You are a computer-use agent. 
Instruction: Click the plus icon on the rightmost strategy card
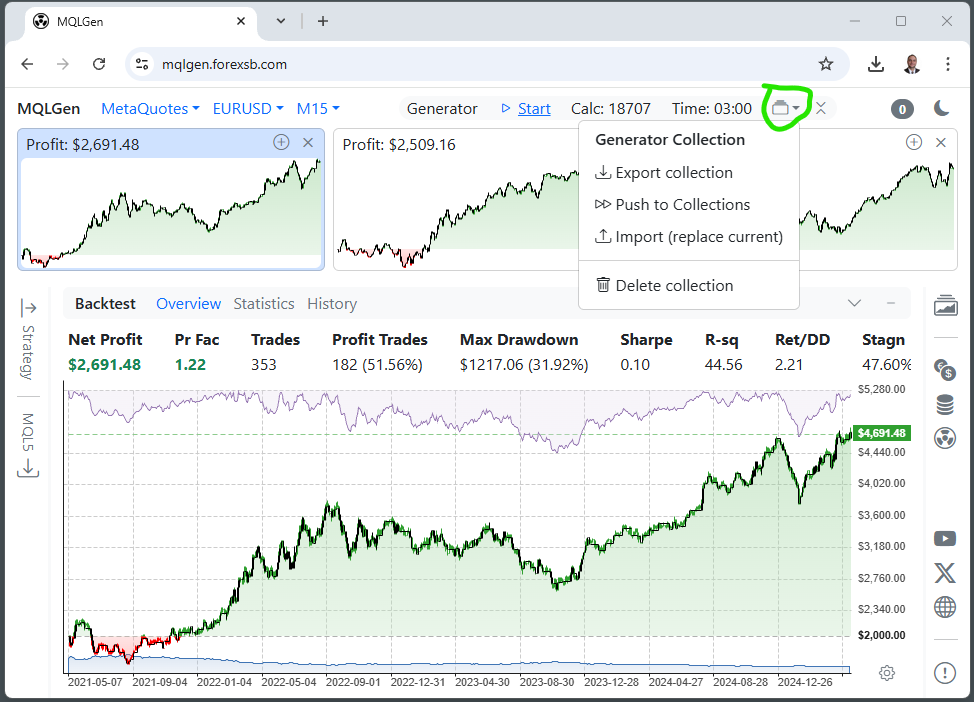(914, 142)
